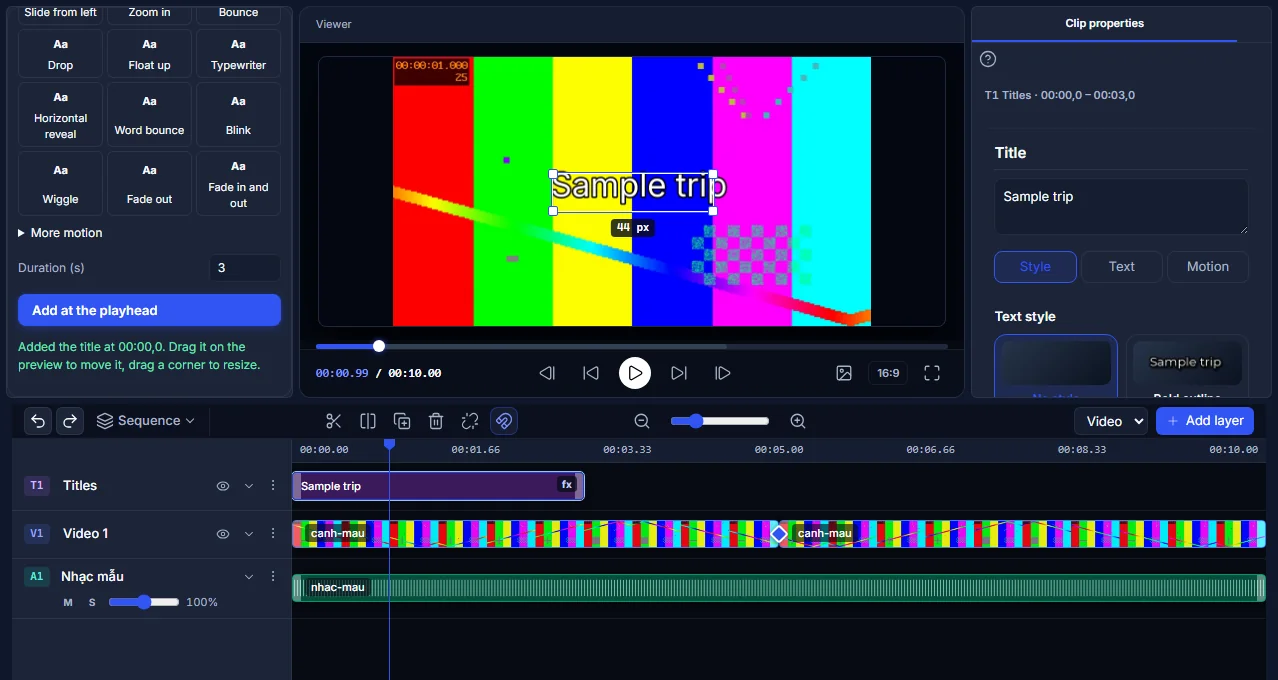This screenshot has height=680, width=1278.
Task: Open Nhạc mẫu track three-dot menu
Action: (273, 576)
